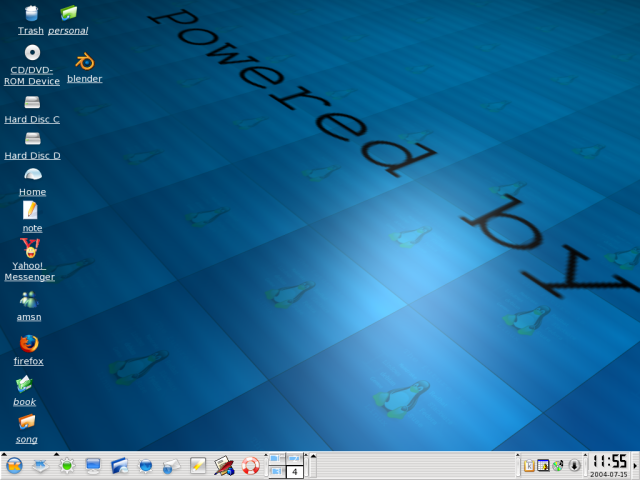Collapse the panel using the right-edge arrow
The width and height of the screenshot is (640, 480).
(x=635, y=465)
